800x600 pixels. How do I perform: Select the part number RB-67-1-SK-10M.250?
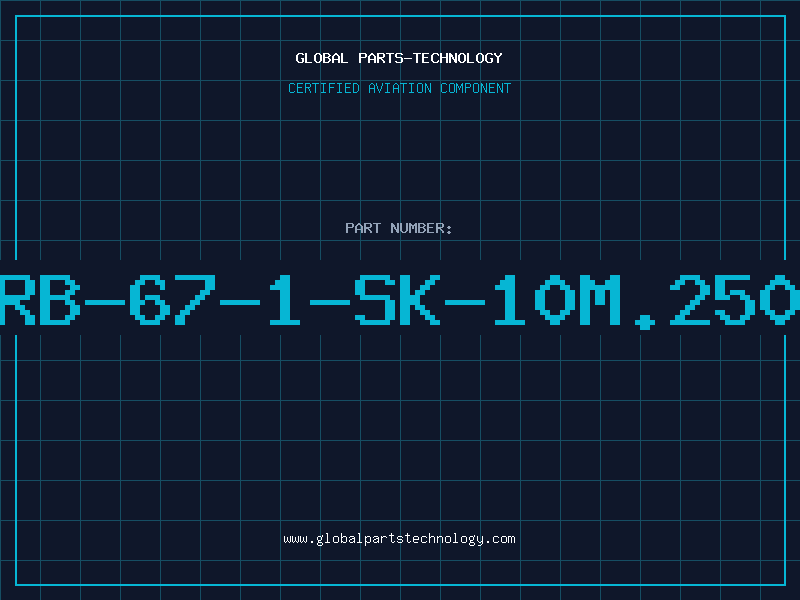[x=400, y=301]
